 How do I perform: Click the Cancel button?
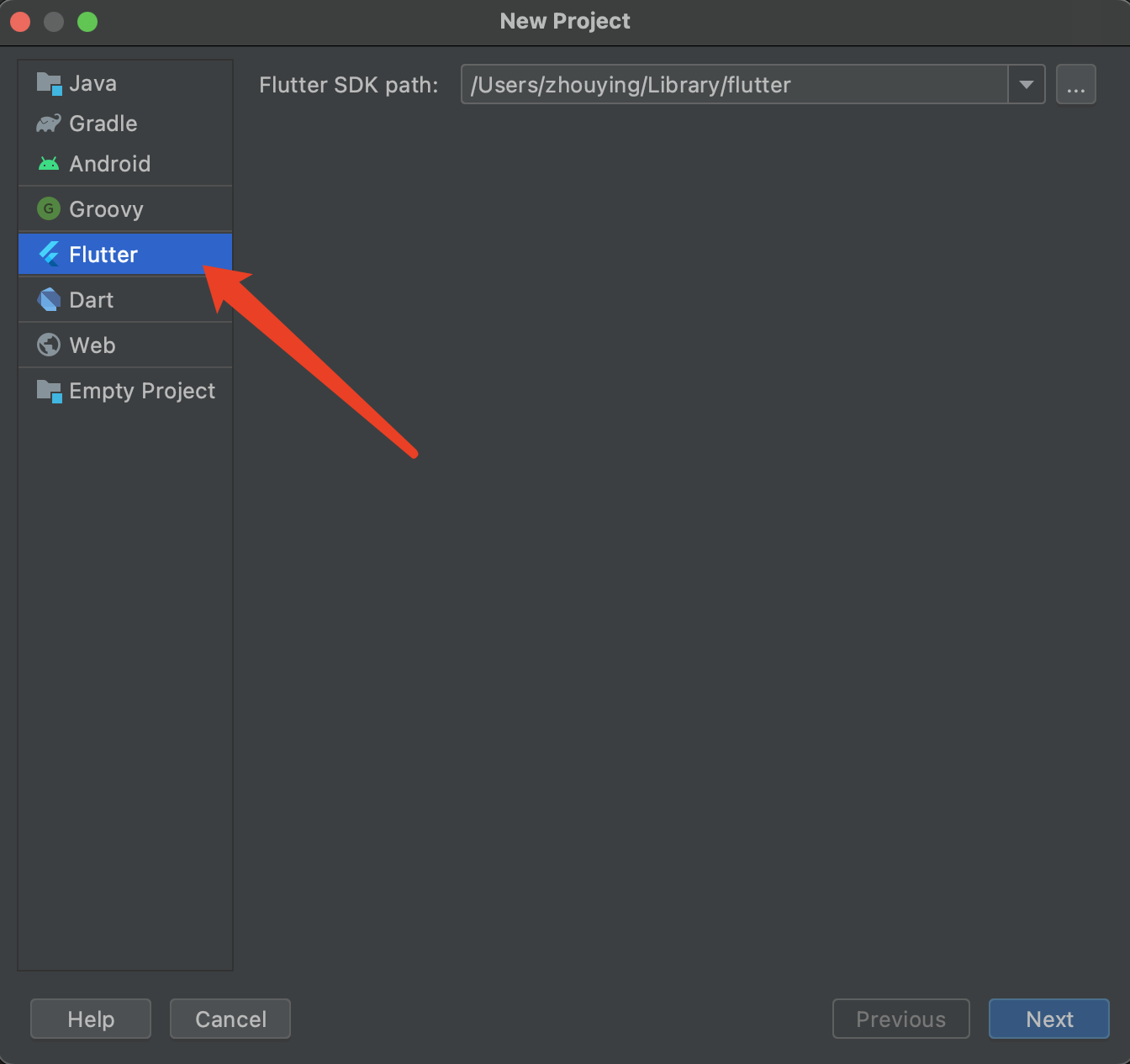230,1019
